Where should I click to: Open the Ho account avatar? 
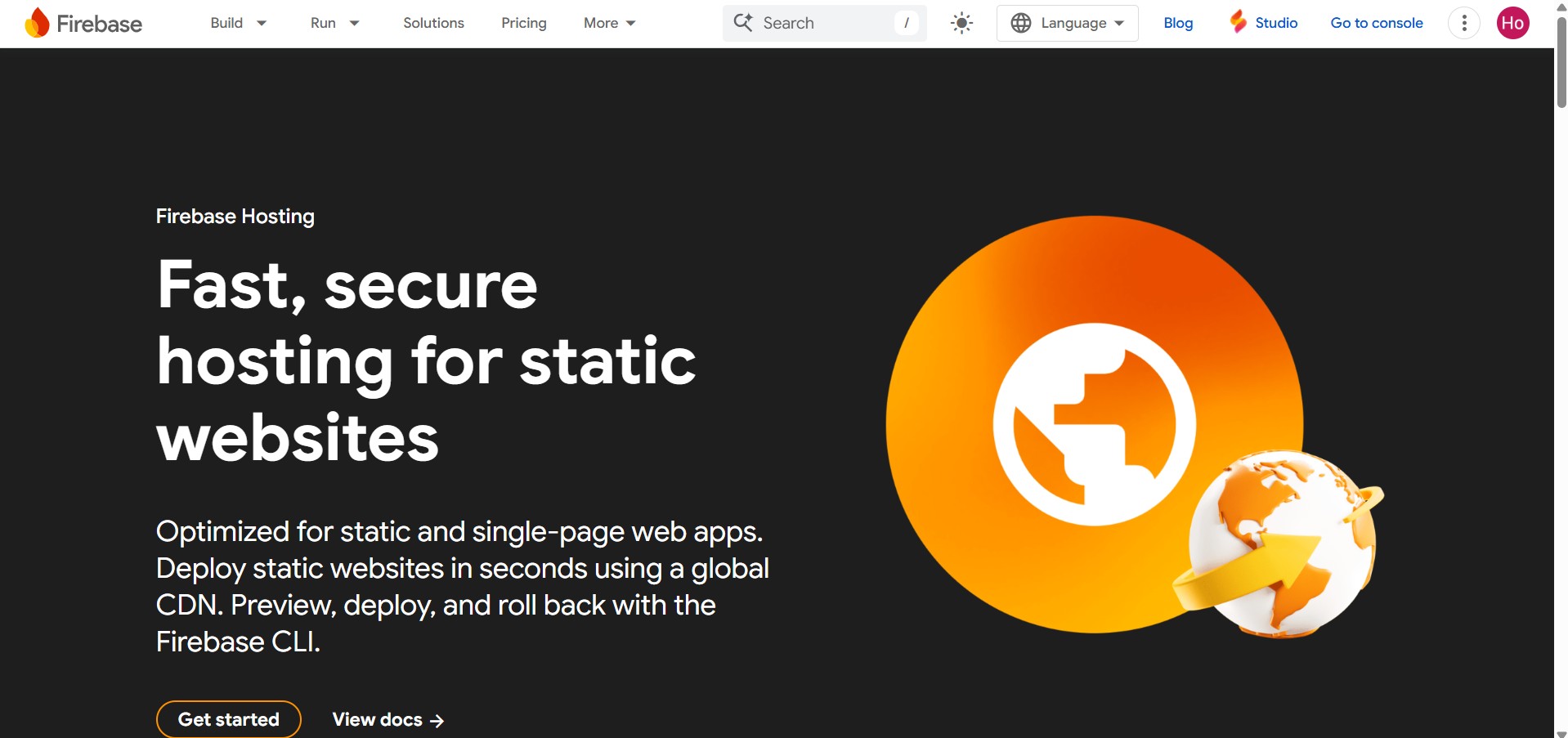1513,23
